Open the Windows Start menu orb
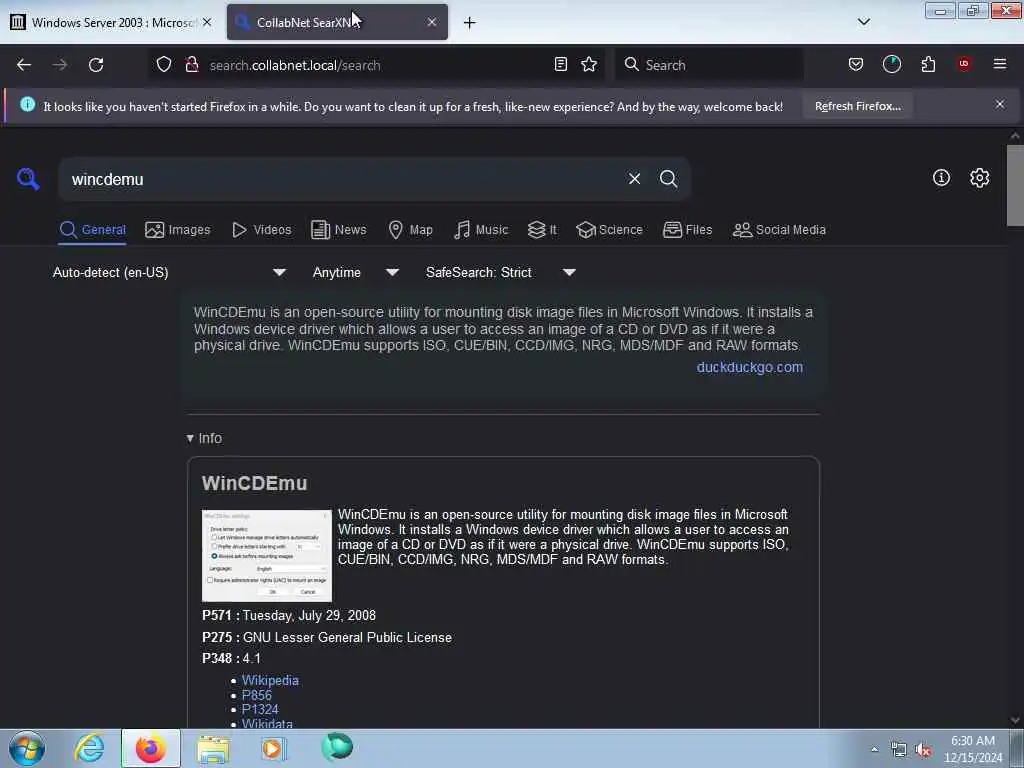Screen dimensions: 1024x768 [x=27, y=748]
